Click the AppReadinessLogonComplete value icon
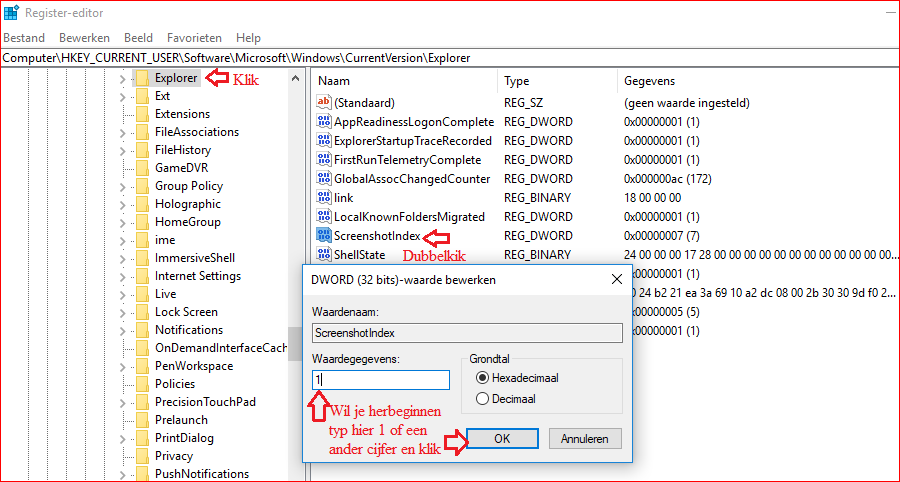The height and width of the screenshot is (482, 900). click(323, 121)
